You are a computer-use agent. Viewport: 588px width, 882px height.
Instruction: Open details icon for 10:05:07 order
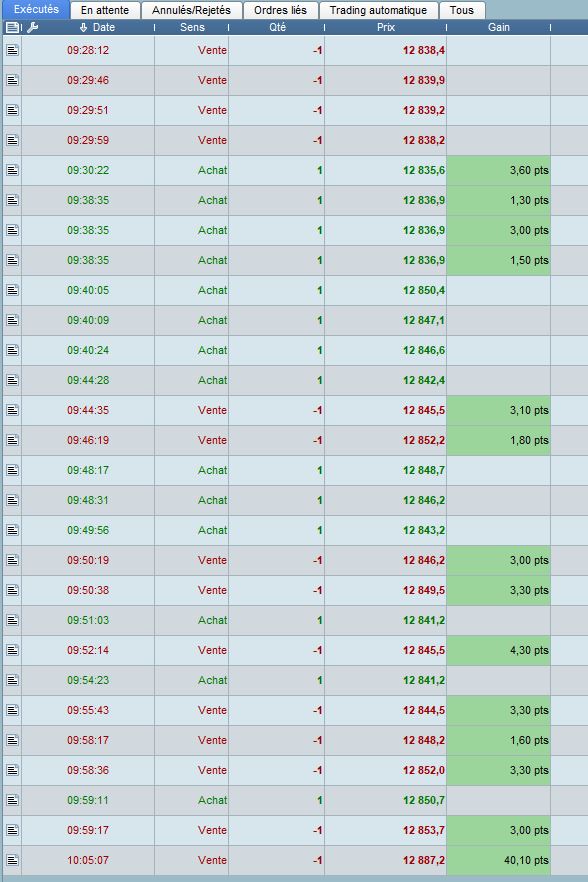tap(12, 860)
